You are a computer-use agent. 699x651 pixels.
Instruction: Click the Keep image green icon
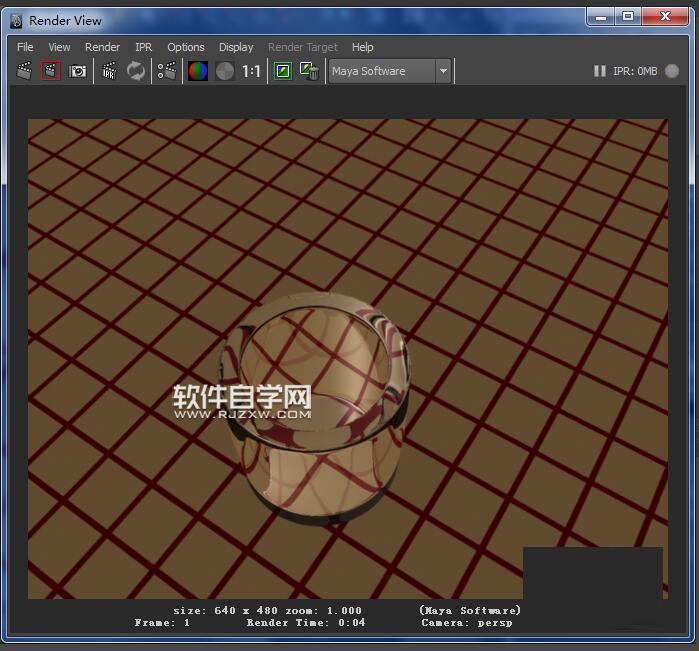pyautogui.click(x=283, y=71)
